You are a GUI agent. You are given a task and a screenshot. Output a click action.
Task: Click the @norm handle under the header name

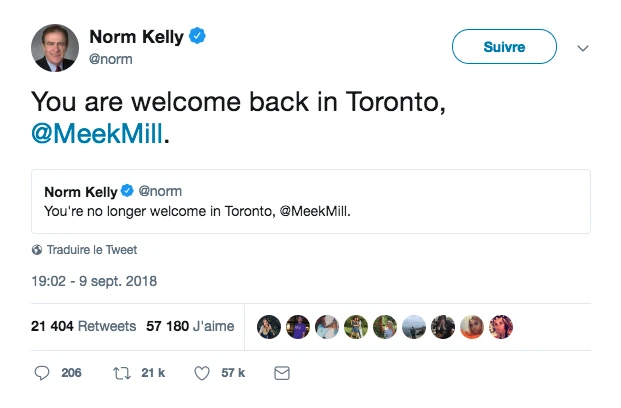(x=111, y=59)
